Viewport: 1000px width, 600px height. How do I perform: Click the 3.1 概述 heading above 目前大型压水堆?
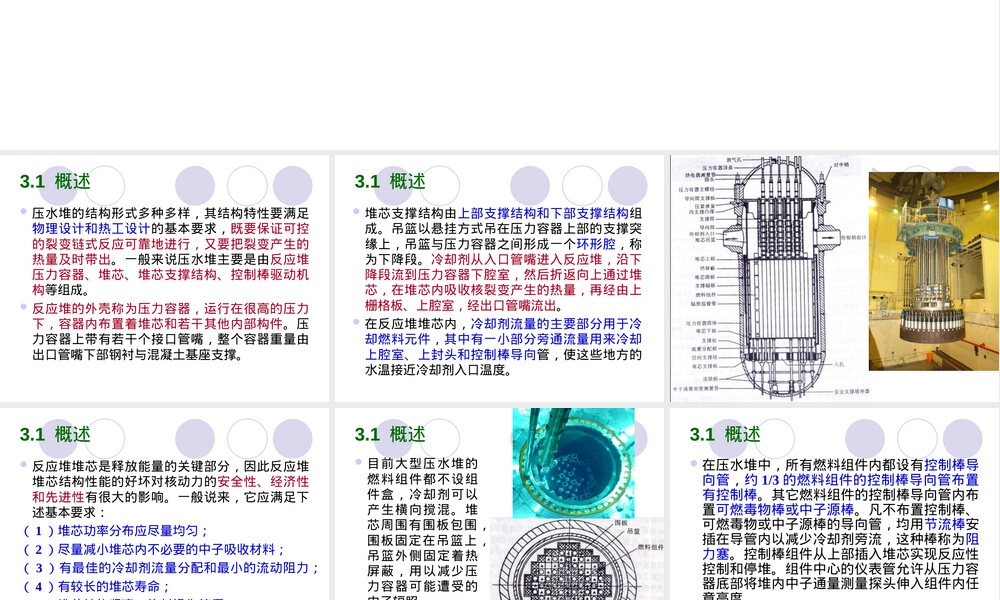(x=390, y=435)
